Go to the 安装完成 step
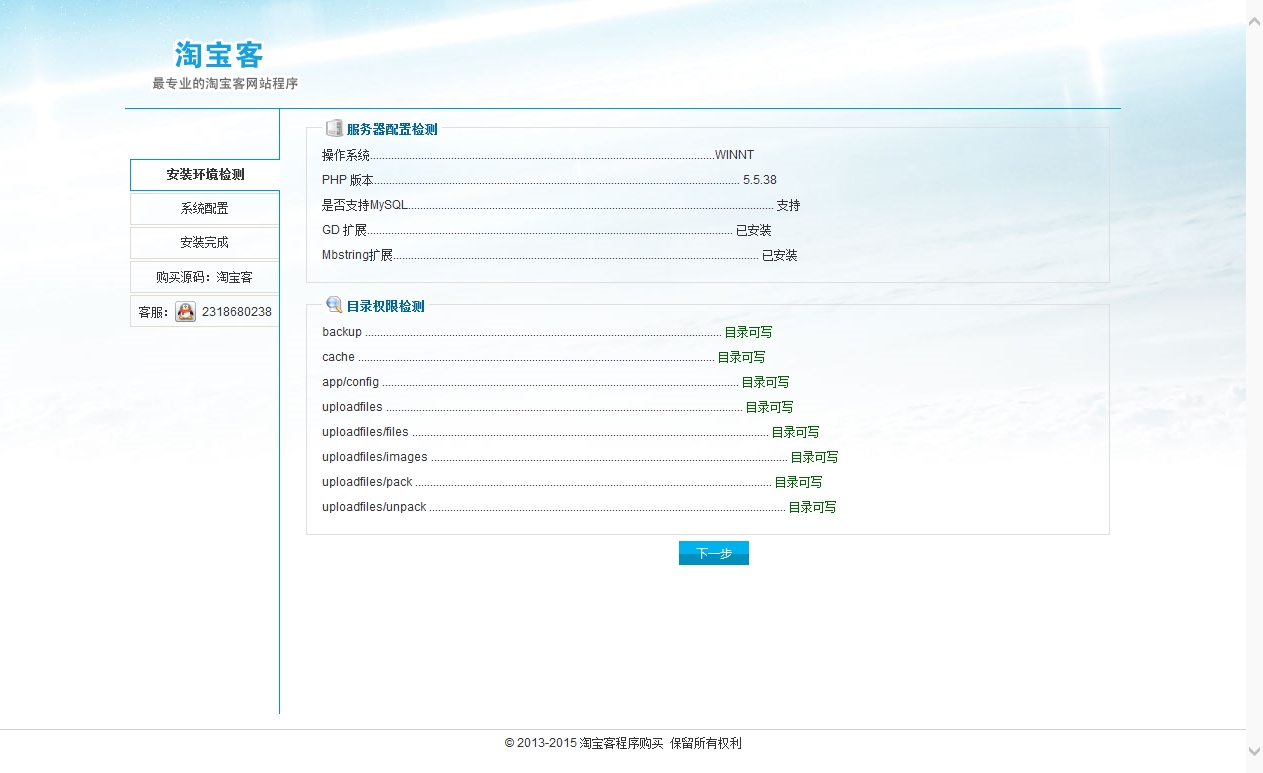This screenshot has height=773, width=1263. (205, 243)
